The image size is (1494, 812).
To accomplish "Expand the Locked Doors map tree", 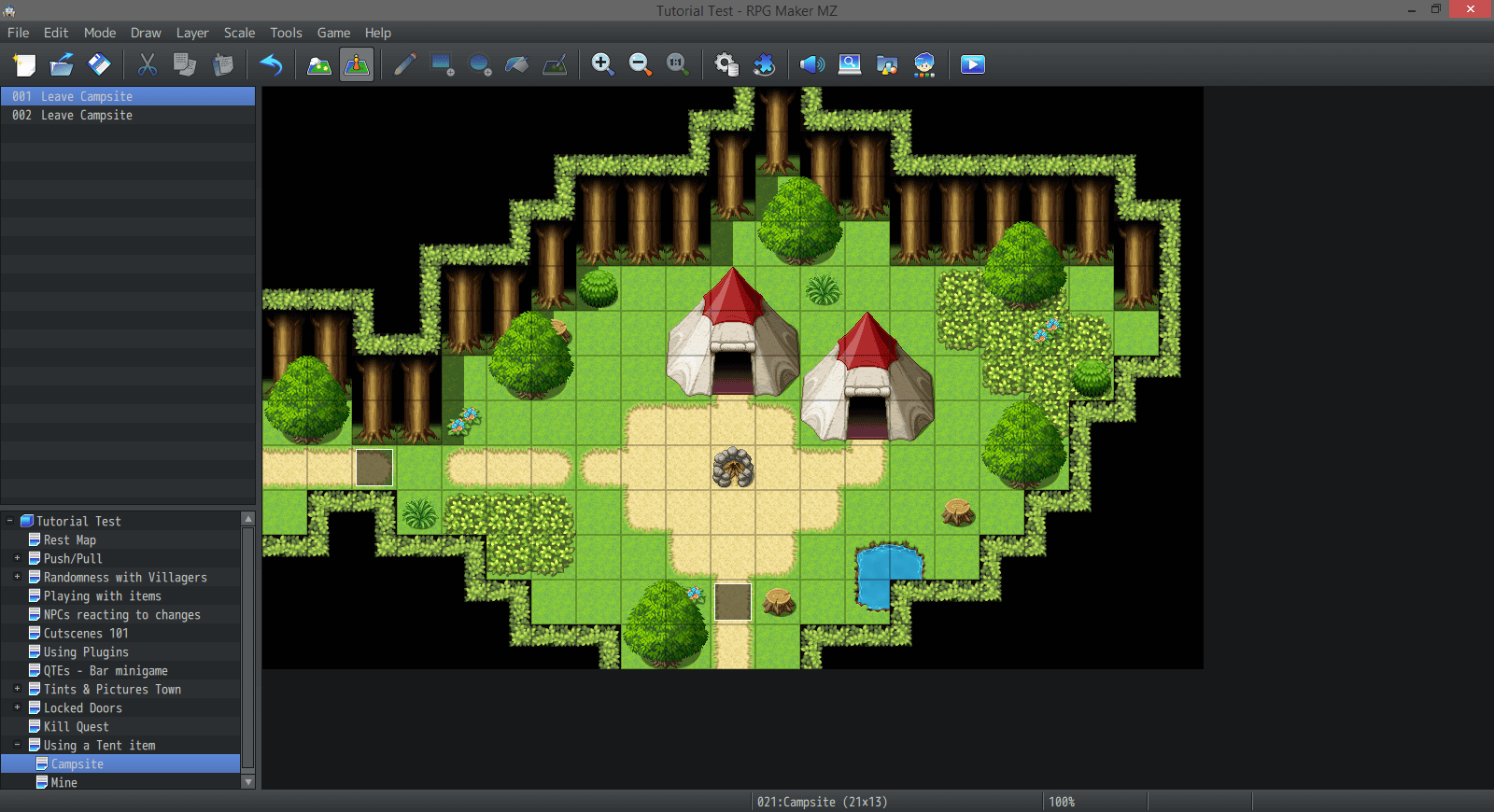I will pos(17,707).
